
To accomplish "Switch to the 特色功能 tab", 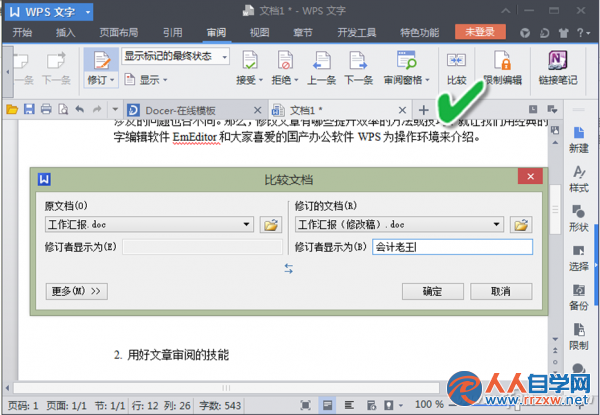I will click(419, 33).
